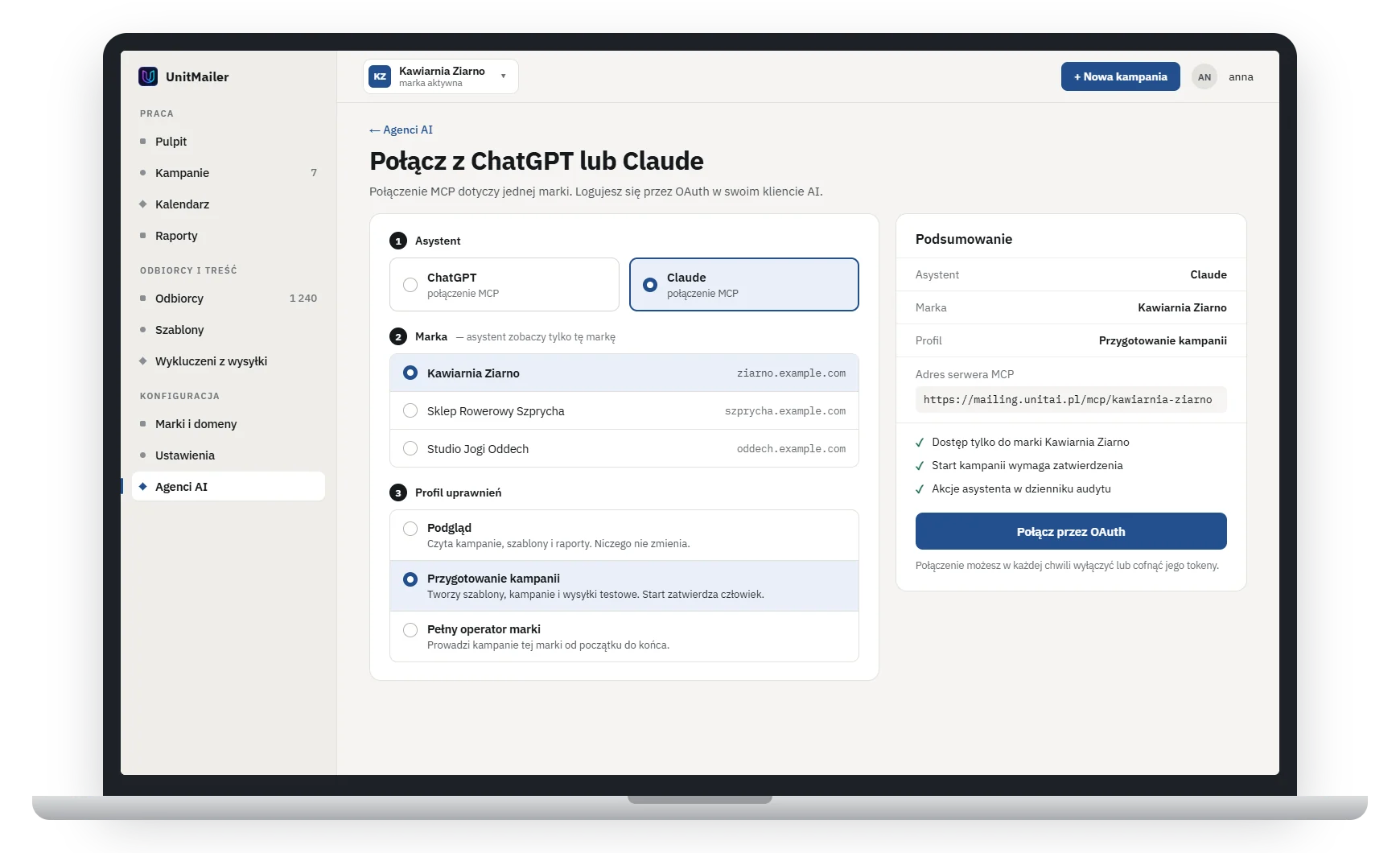Click the anna username label

[x=1241, y=77]
